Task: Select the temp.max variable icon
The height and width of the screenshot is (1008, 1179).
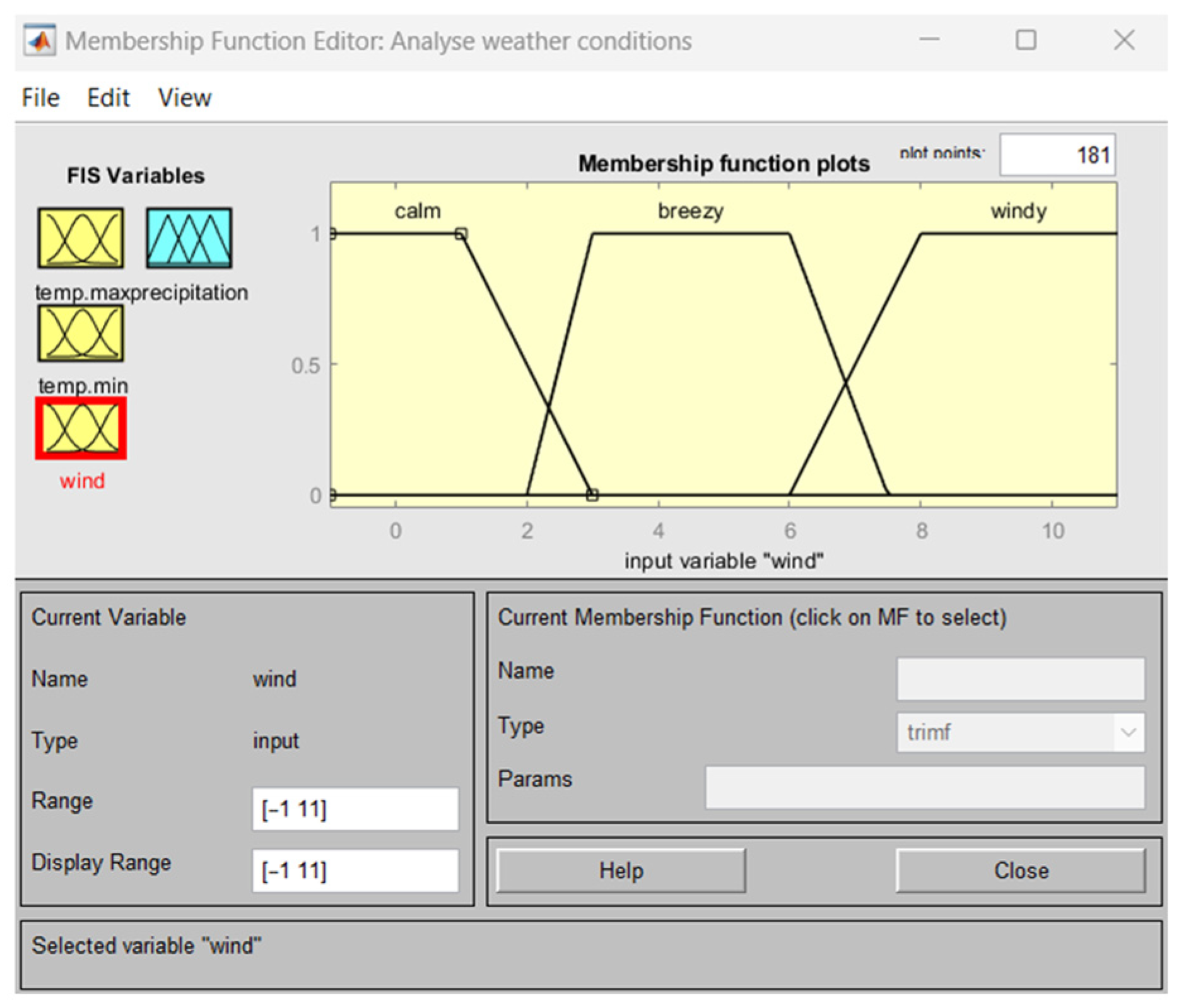Action: tap(80, 238)
